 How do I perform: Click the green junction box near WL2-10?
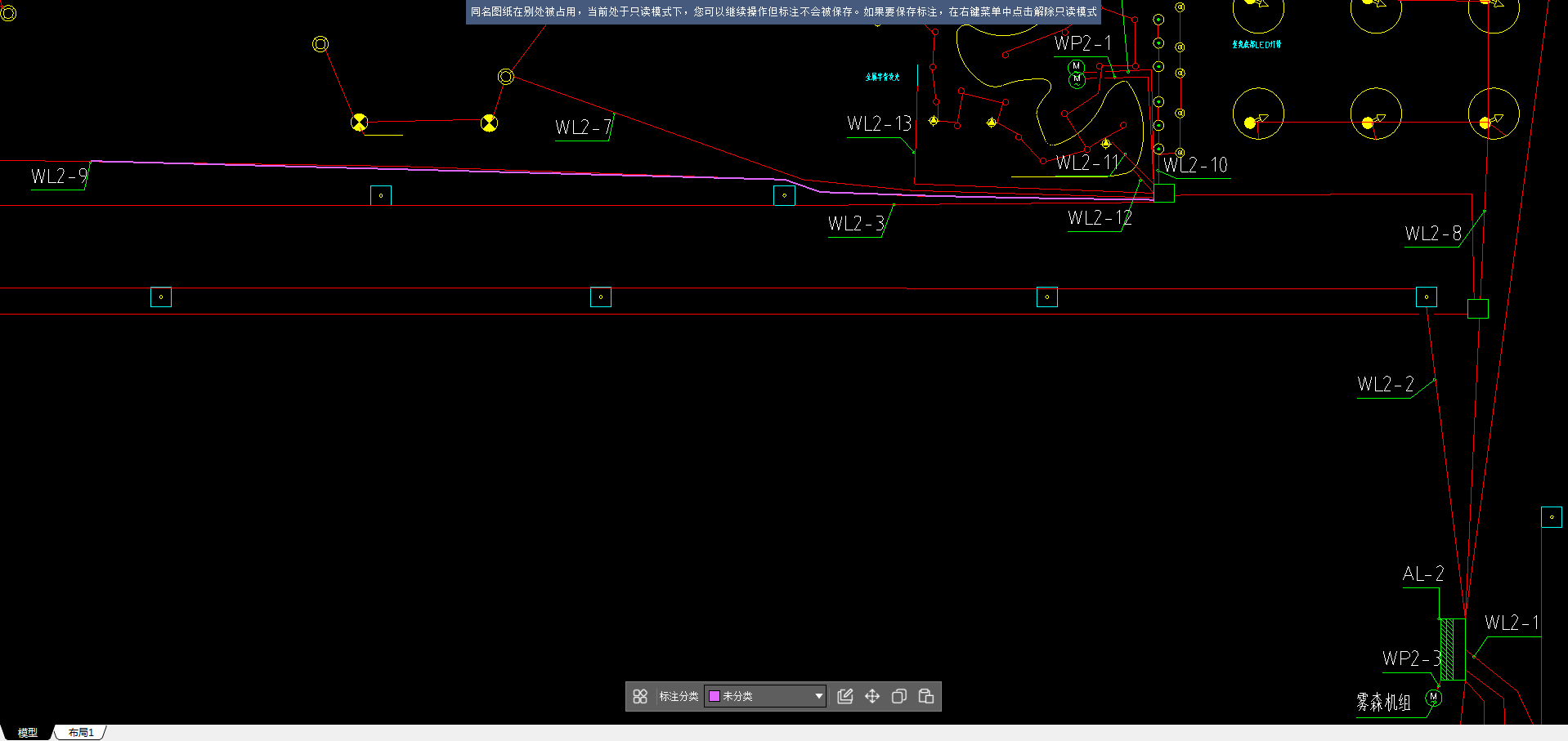1164,193
